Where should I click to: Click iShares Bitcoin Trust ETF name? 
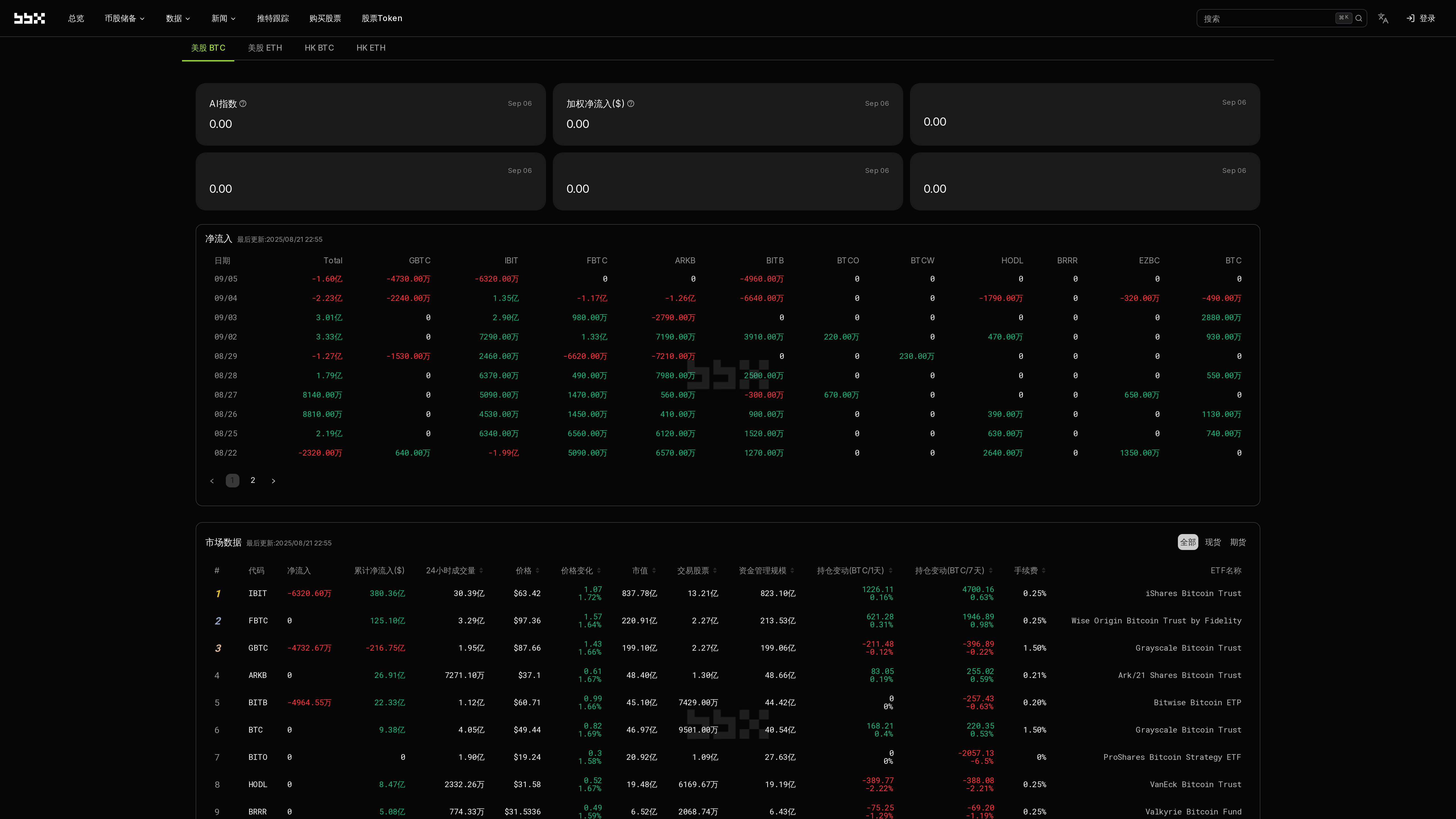[1193, 593]
